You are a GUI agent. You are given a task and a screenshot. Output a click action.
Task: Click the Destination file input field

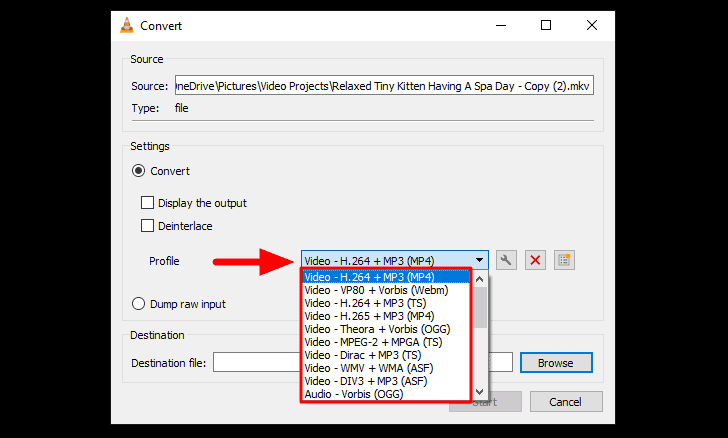363,362
